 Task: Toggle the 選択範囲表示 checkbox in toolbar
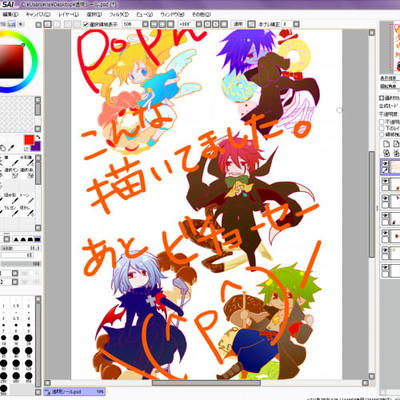86,24
